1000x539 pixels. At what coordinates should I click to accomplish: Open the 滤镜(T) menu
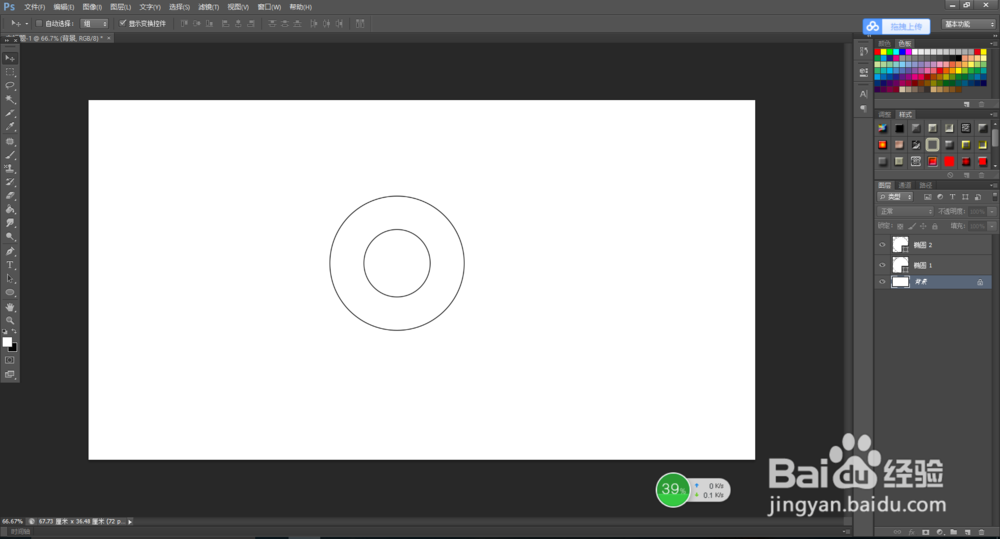pyautogui.click(x=209, y=7)
